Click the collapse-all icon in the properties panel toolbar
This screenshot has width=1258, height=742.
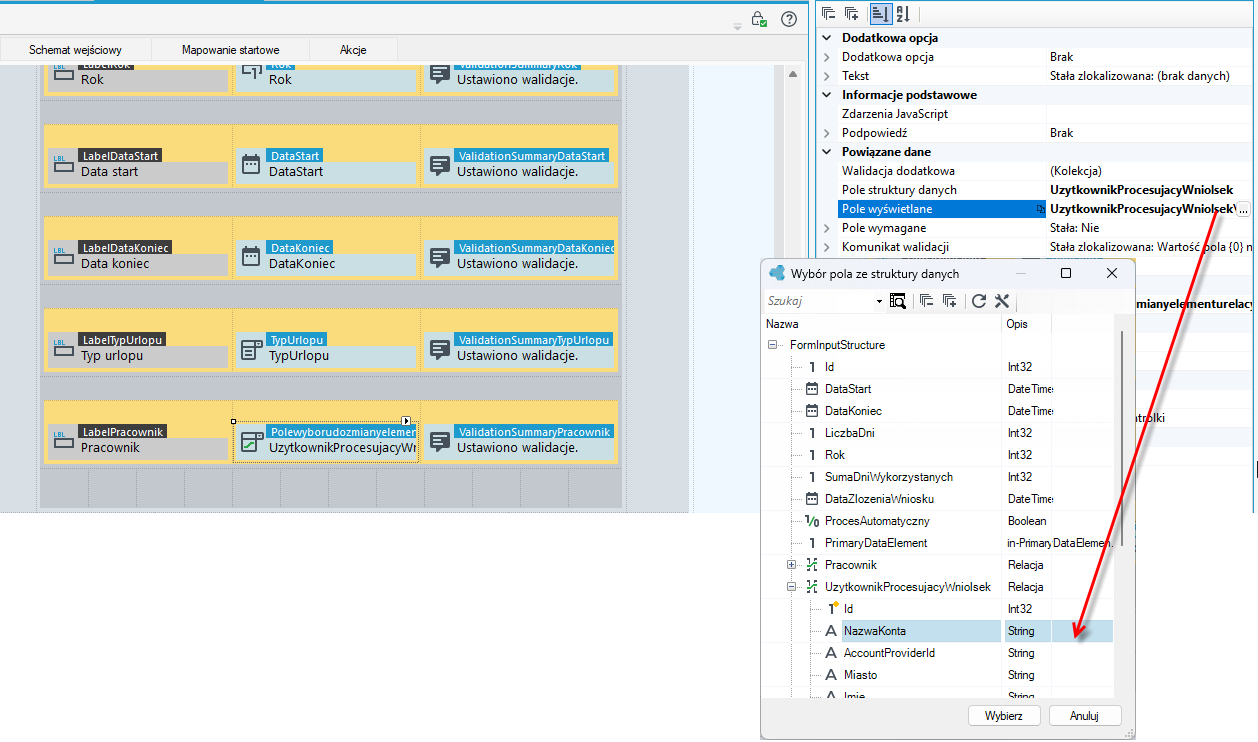(828, 14)
